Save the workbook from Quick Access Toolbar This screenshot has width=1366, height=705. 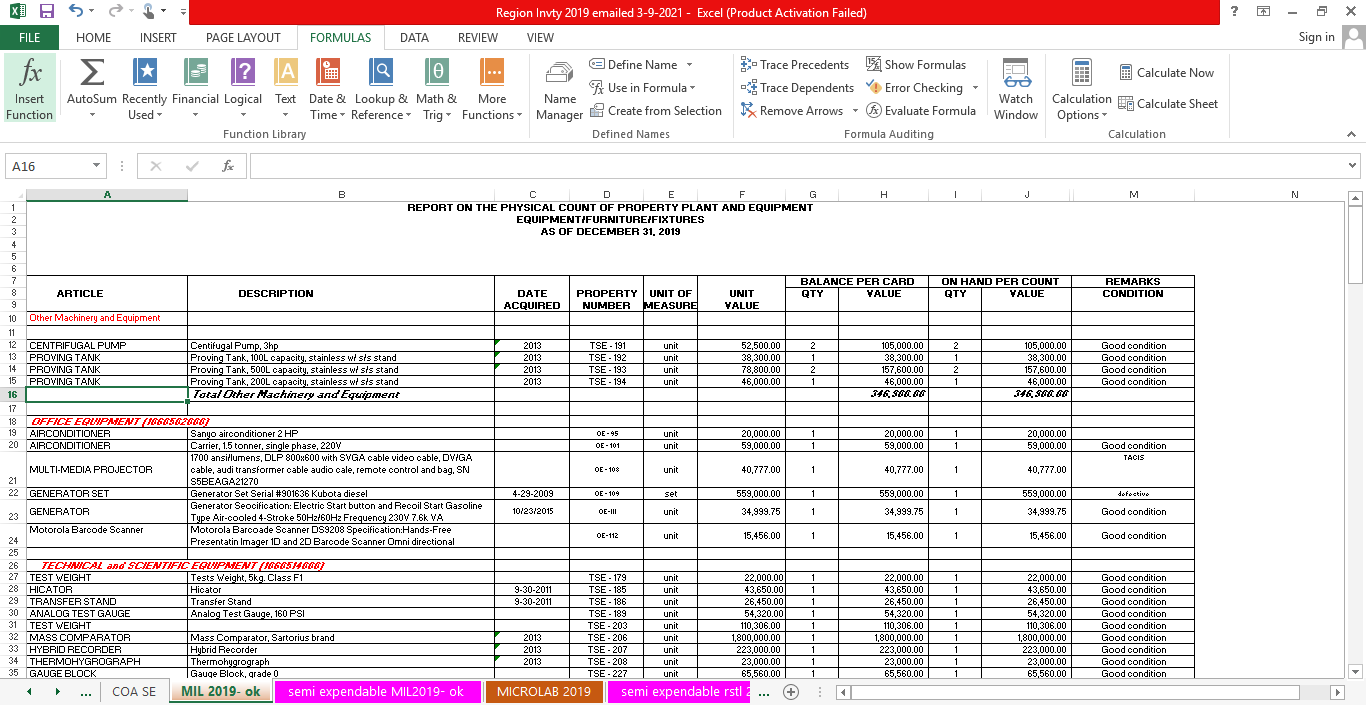click(46, 12)
